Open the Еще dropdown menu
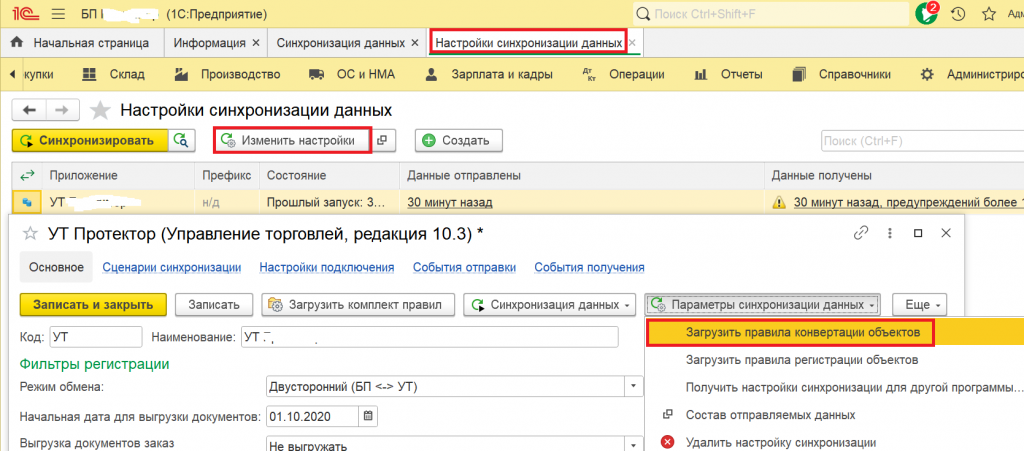The image size is (1024, 451). coord(920,305)
